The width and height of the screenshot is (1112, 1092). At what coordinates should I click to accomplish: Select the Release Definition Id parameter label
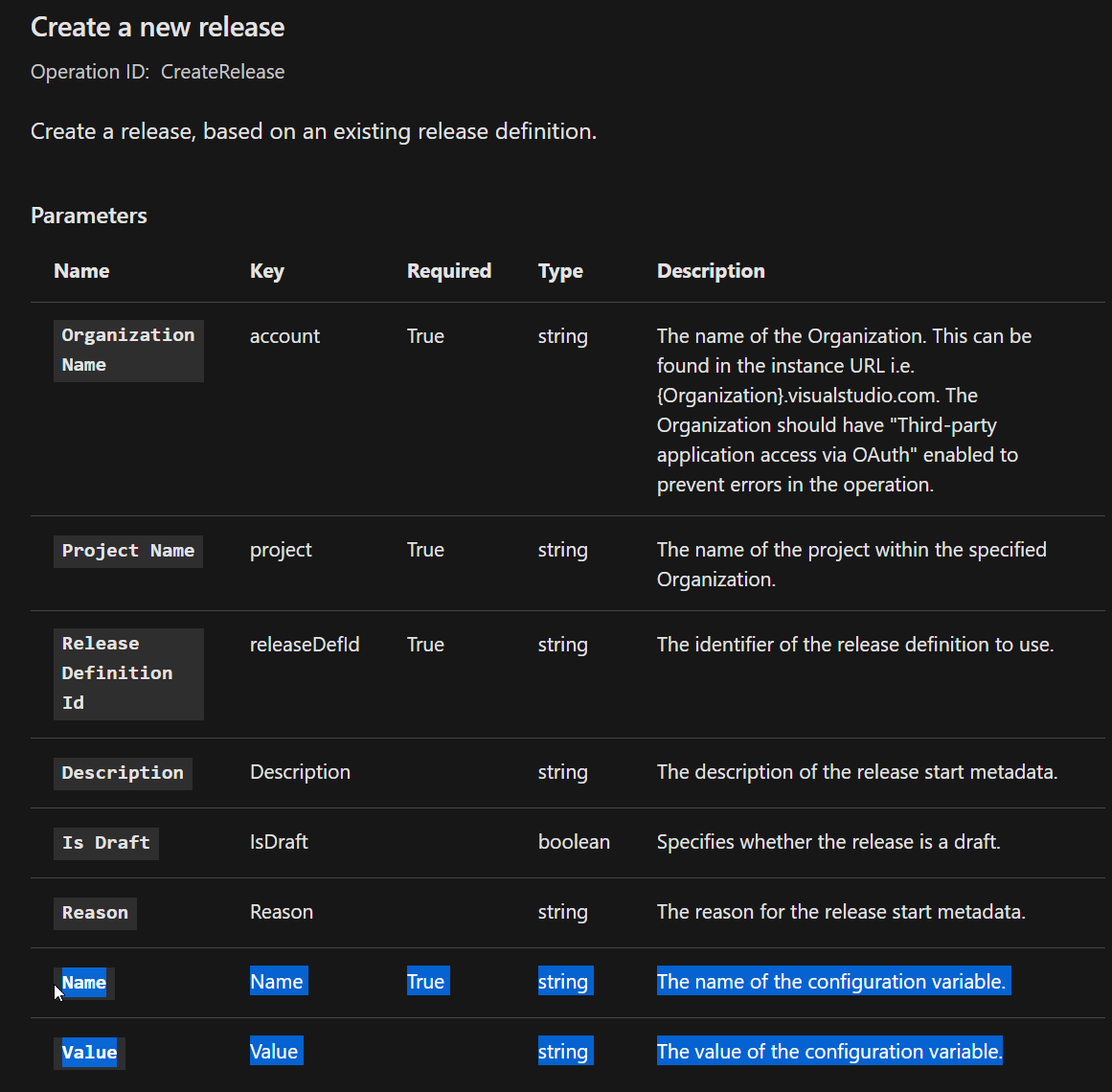click(117, 672)
